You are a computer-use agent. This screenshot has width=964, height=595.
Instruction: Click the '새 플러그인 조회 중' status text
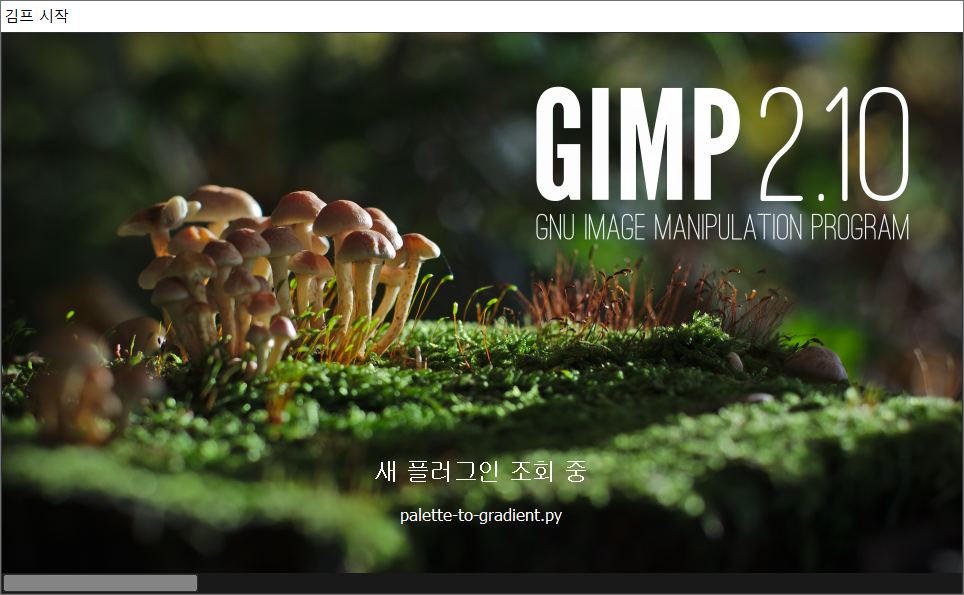tap(481, 471)
